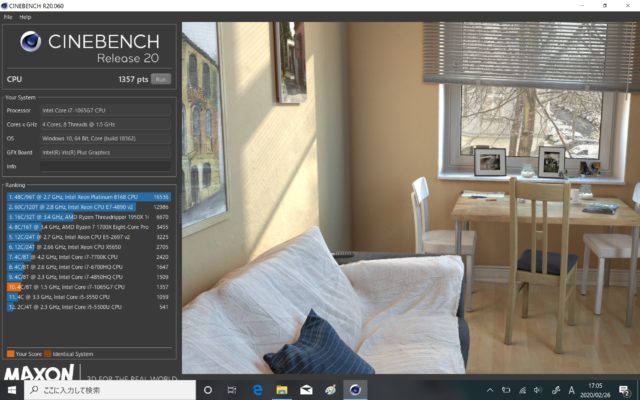The width and height of the screenshot is (640, 400).
Task: Select ranking row Ryzen 7 1700X Eight-Core
Action: click(x=89, y=227)
